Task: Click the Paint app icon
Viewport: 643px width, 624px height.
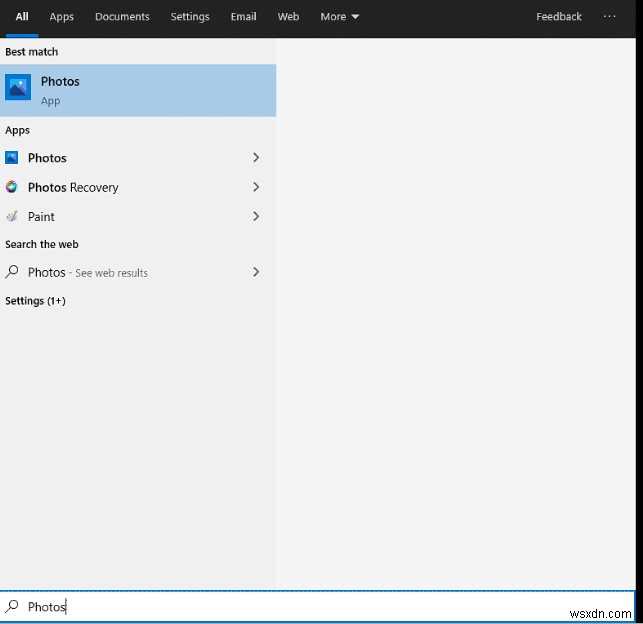Action: (11, 216)
